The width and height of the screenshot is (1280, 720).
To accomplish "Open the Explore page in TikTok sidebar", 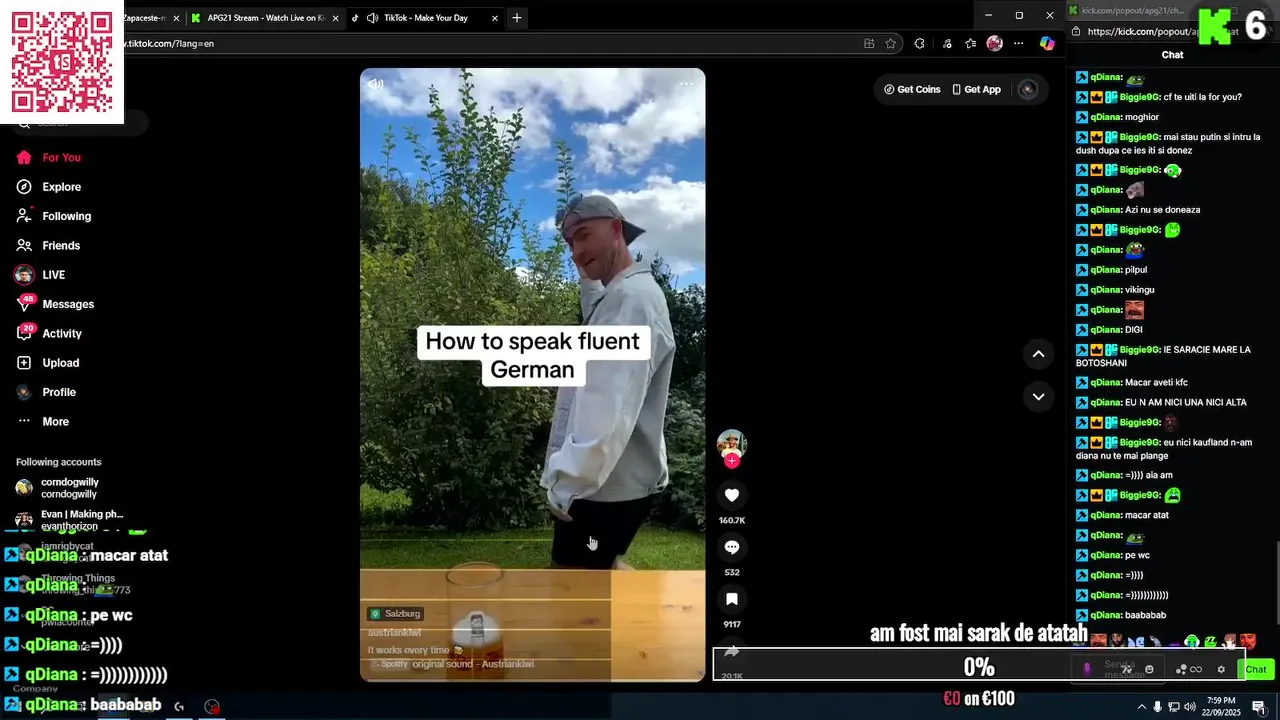I will click(x=48, y=187).
